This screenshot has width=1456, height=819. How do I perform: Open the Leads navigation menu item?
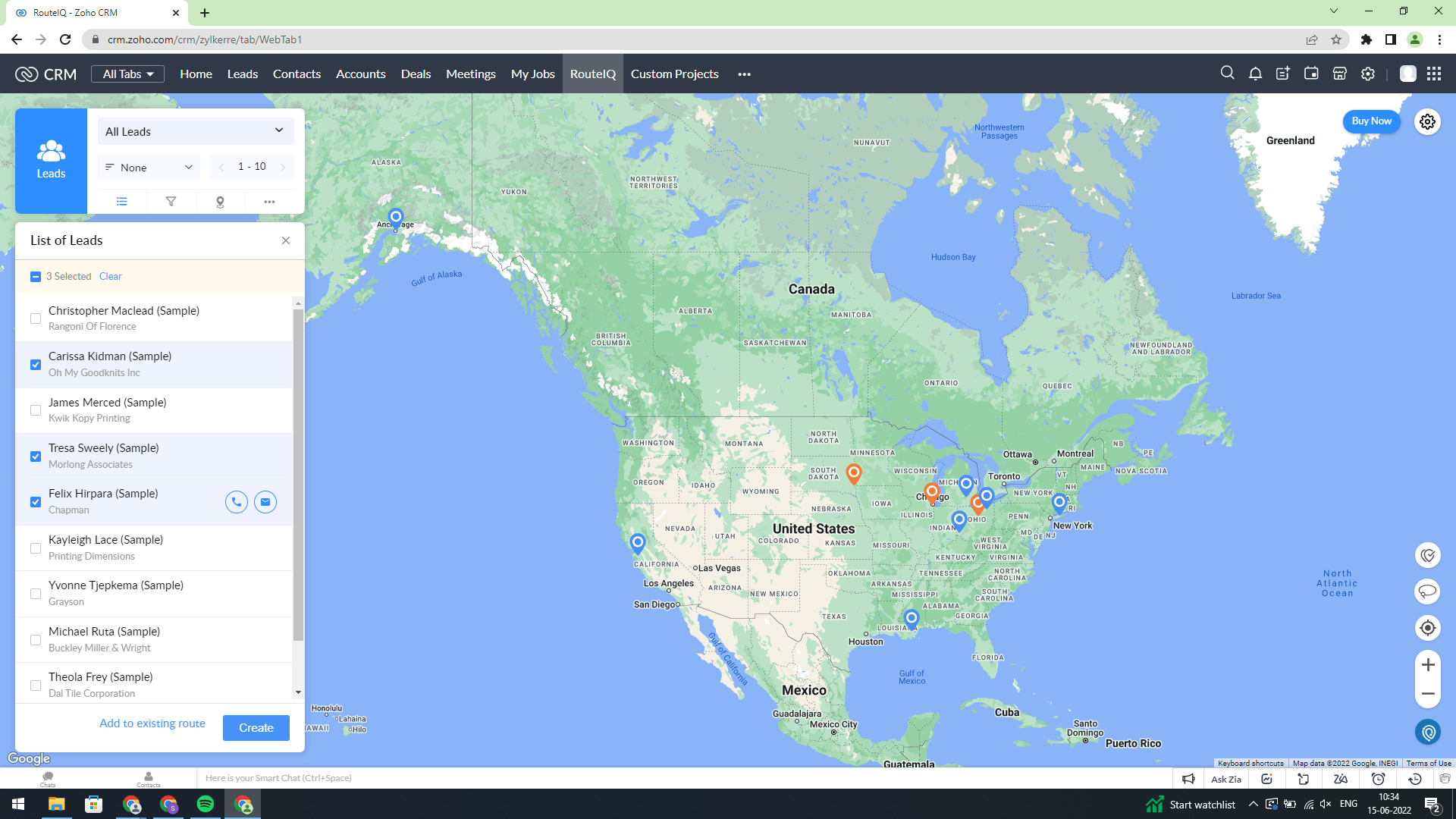tap(243, 73)
